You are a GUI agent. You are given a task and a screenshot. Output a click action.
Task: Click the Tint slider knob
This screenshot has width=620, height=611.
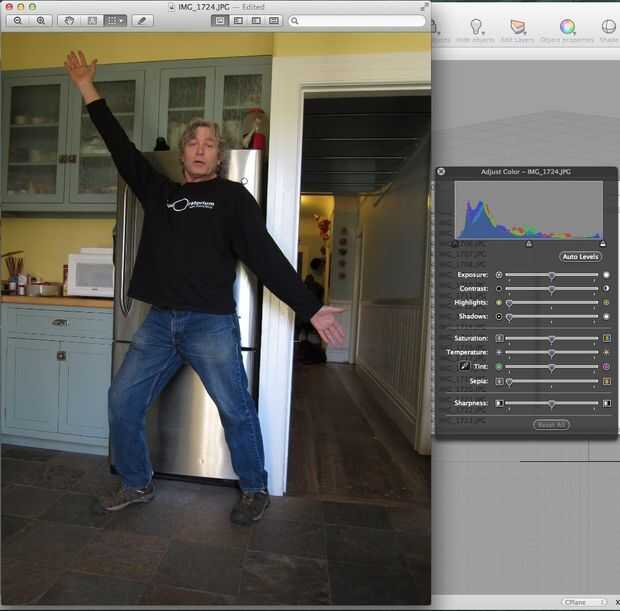(552, 367)
